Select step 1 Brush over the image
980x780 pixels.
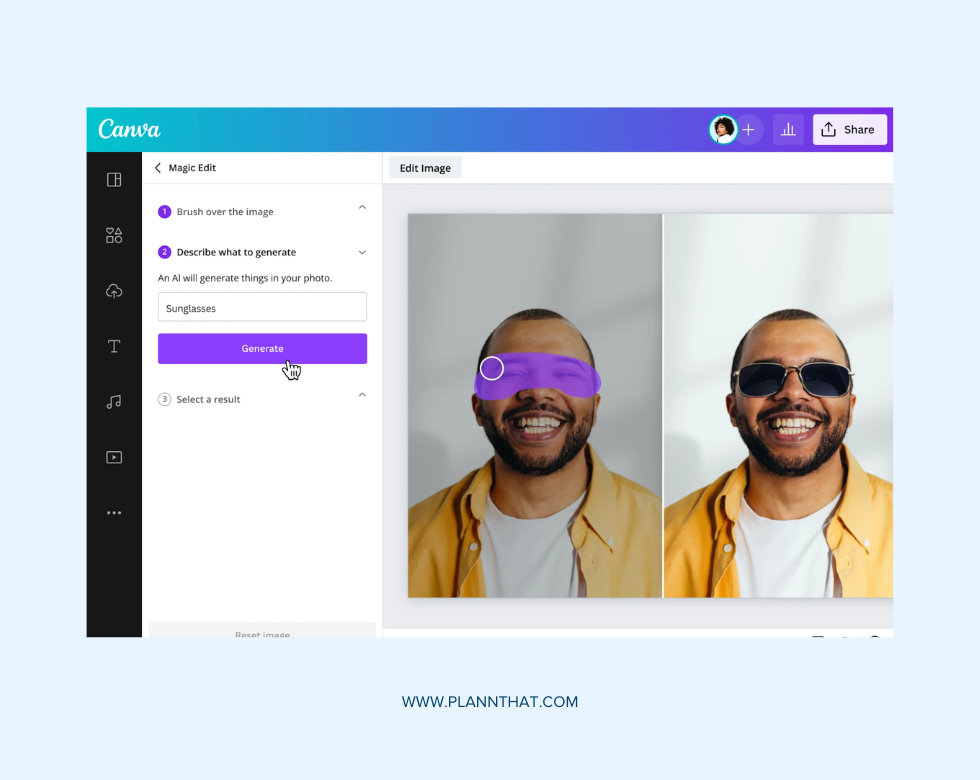pos(216,211)
